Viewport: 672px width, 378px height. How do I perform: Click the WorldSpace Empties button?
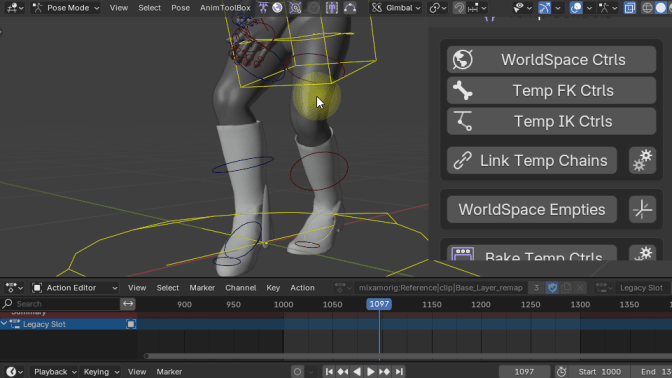point(532,210)
